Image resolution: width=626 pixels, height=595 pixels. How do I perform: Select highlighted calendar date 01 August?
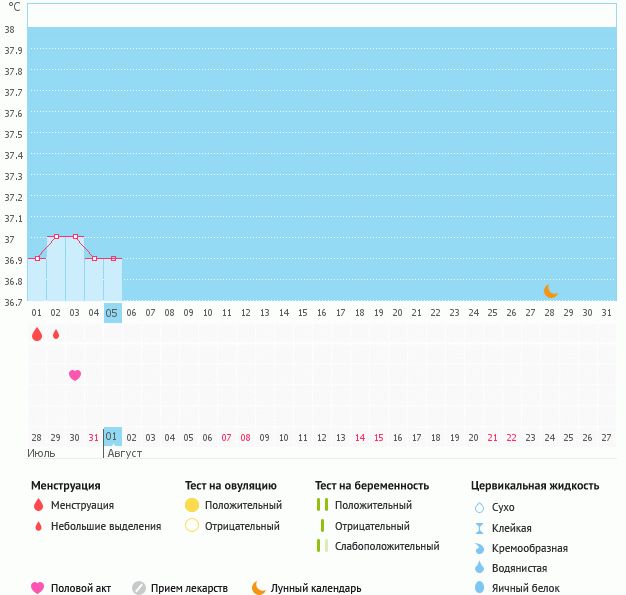coord(111,436)
